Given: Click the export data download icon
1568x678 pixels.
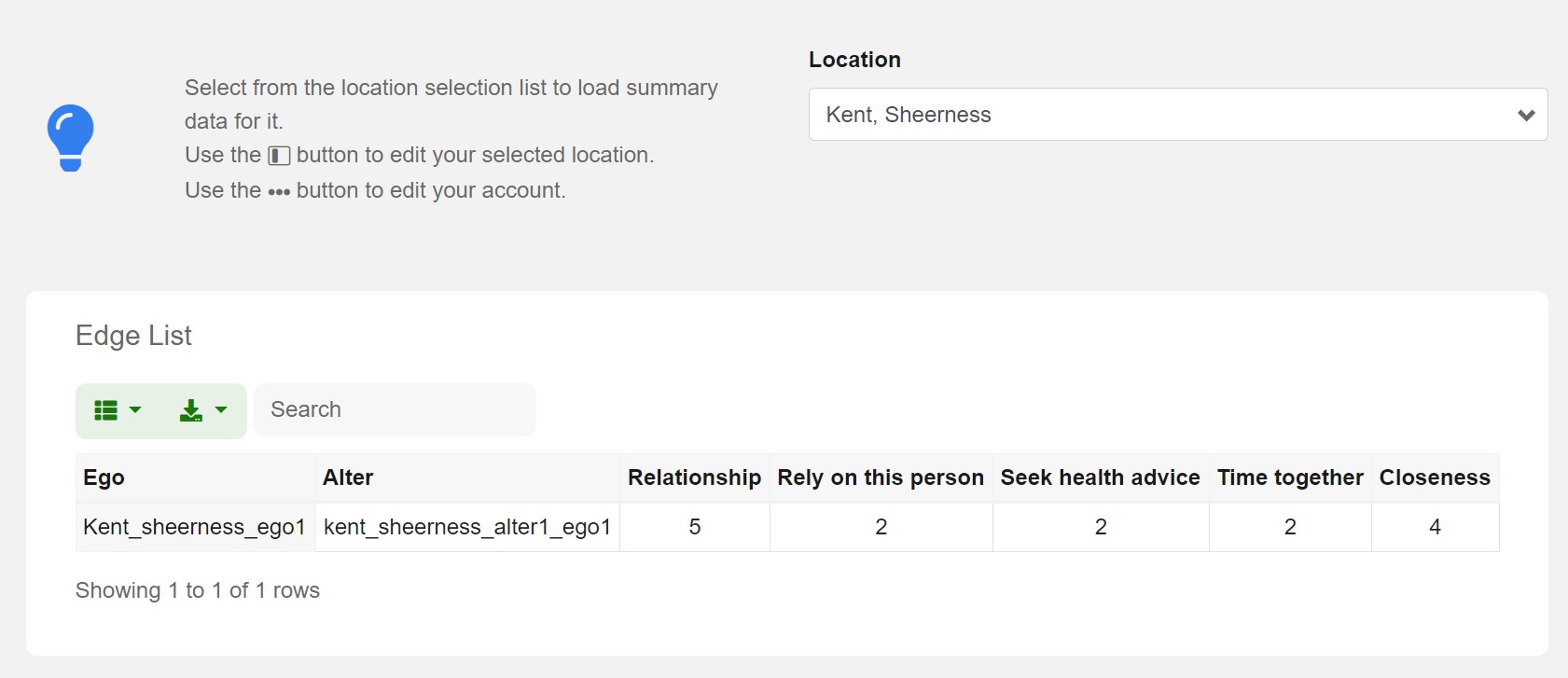Looking at the screenshot, I should 190,410.
